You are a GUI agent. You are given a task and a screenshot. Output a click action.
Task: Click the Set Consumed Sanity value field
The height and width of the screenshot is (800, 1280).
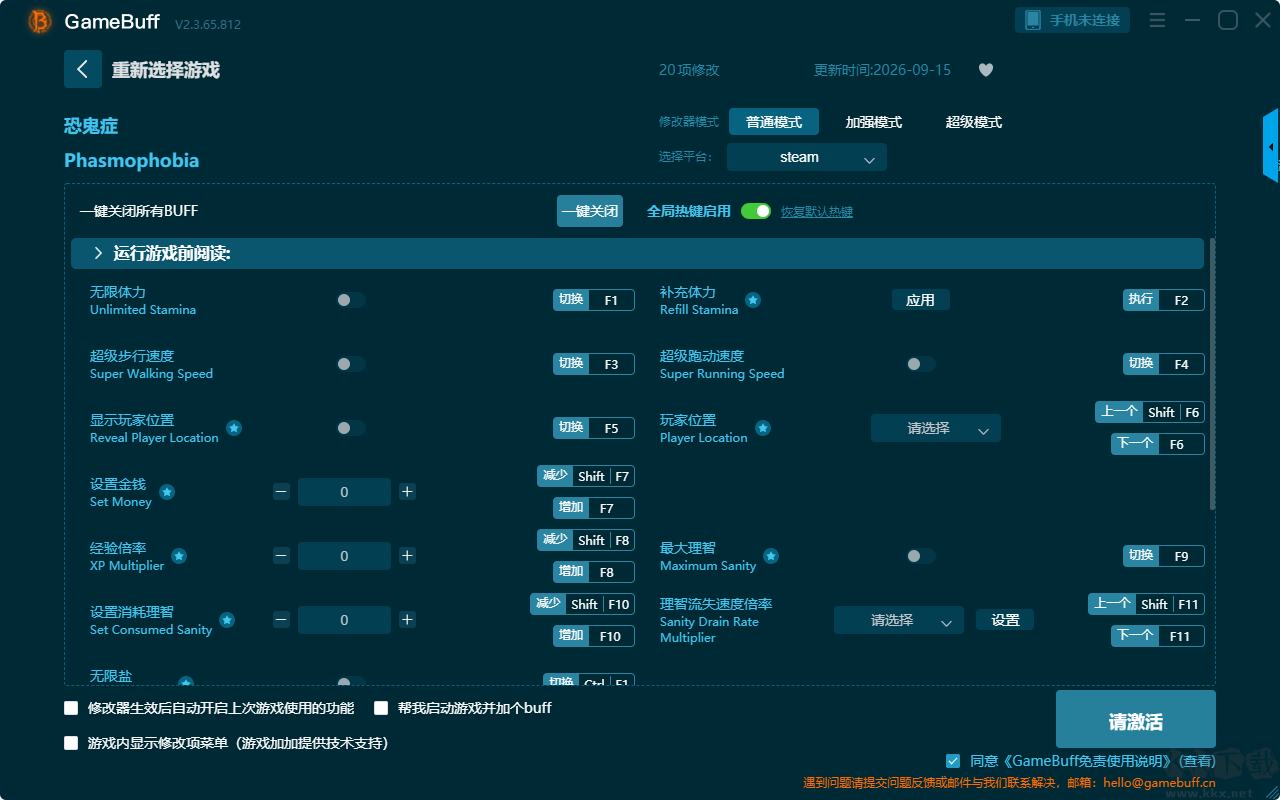tap(344, 620)
